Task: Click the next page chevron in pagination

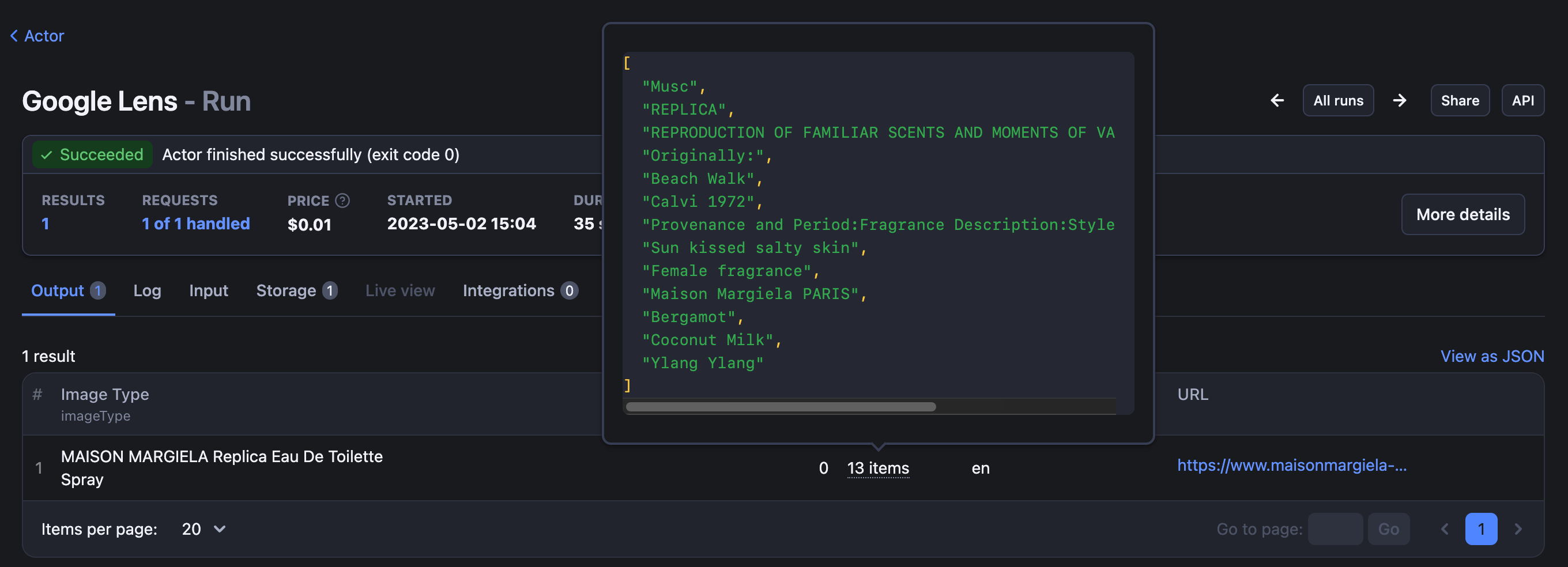Action: pos(1517,528)
